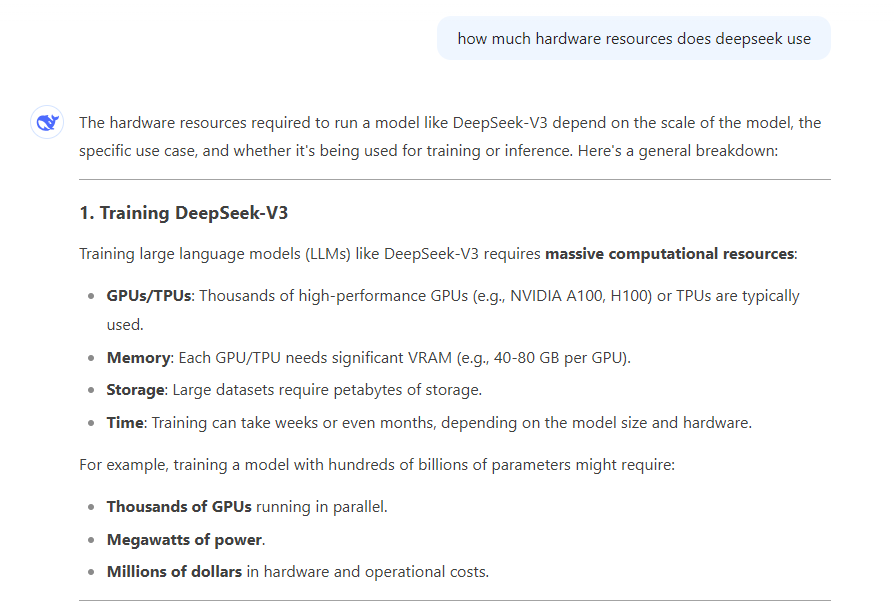Click the 'Memory' bullet label

coord(139,358)
